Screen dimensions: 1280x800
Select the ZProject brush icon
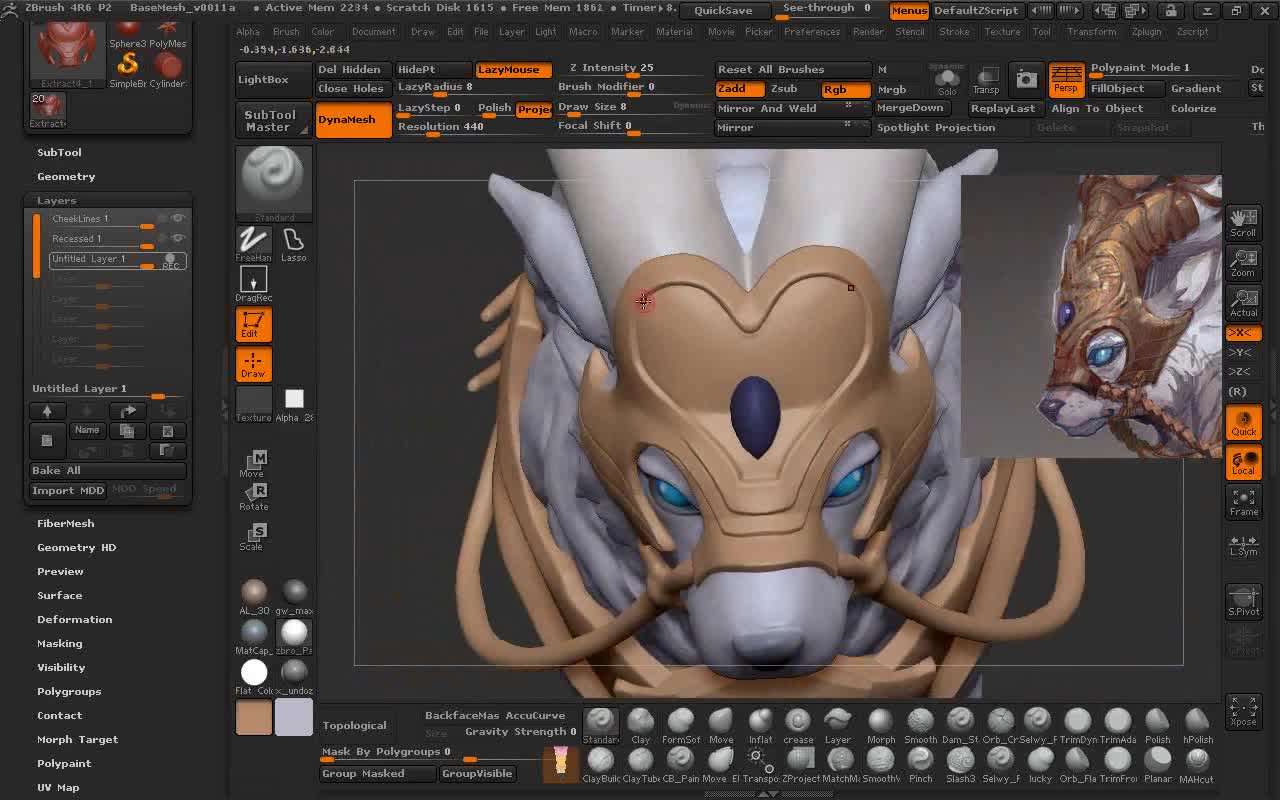[800, 764]
